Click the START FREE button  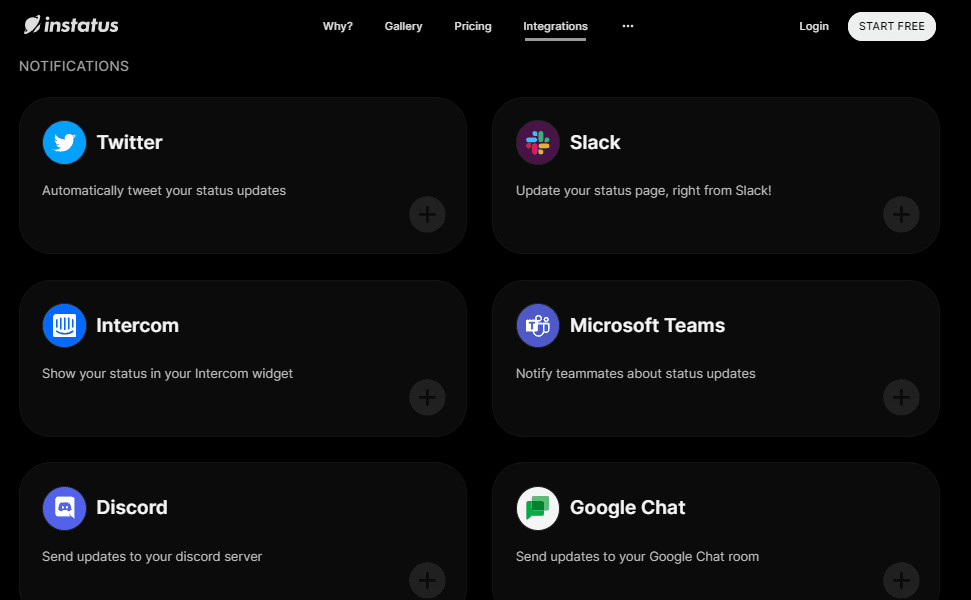pyautogui.click(x=892, y=26)
